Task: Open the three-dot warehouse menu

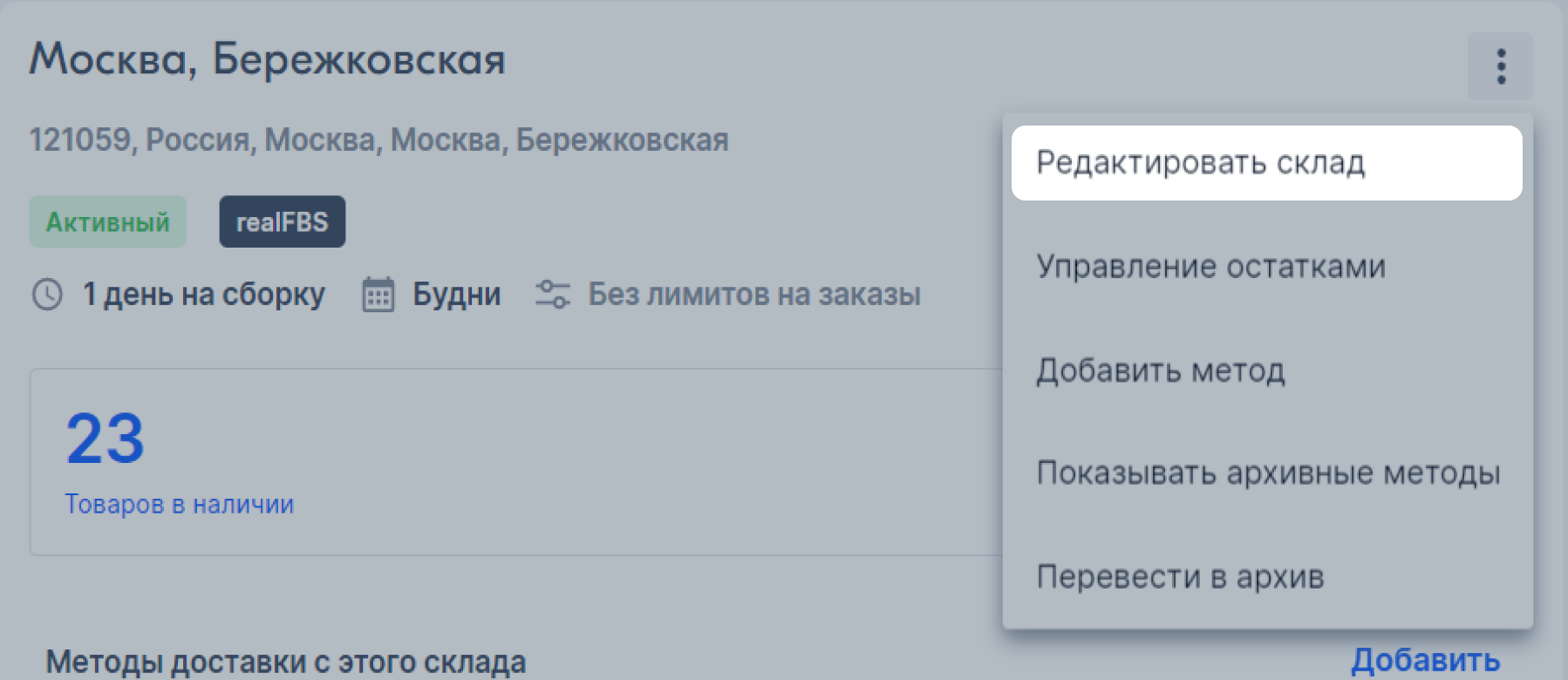Action: point(1500,66)
